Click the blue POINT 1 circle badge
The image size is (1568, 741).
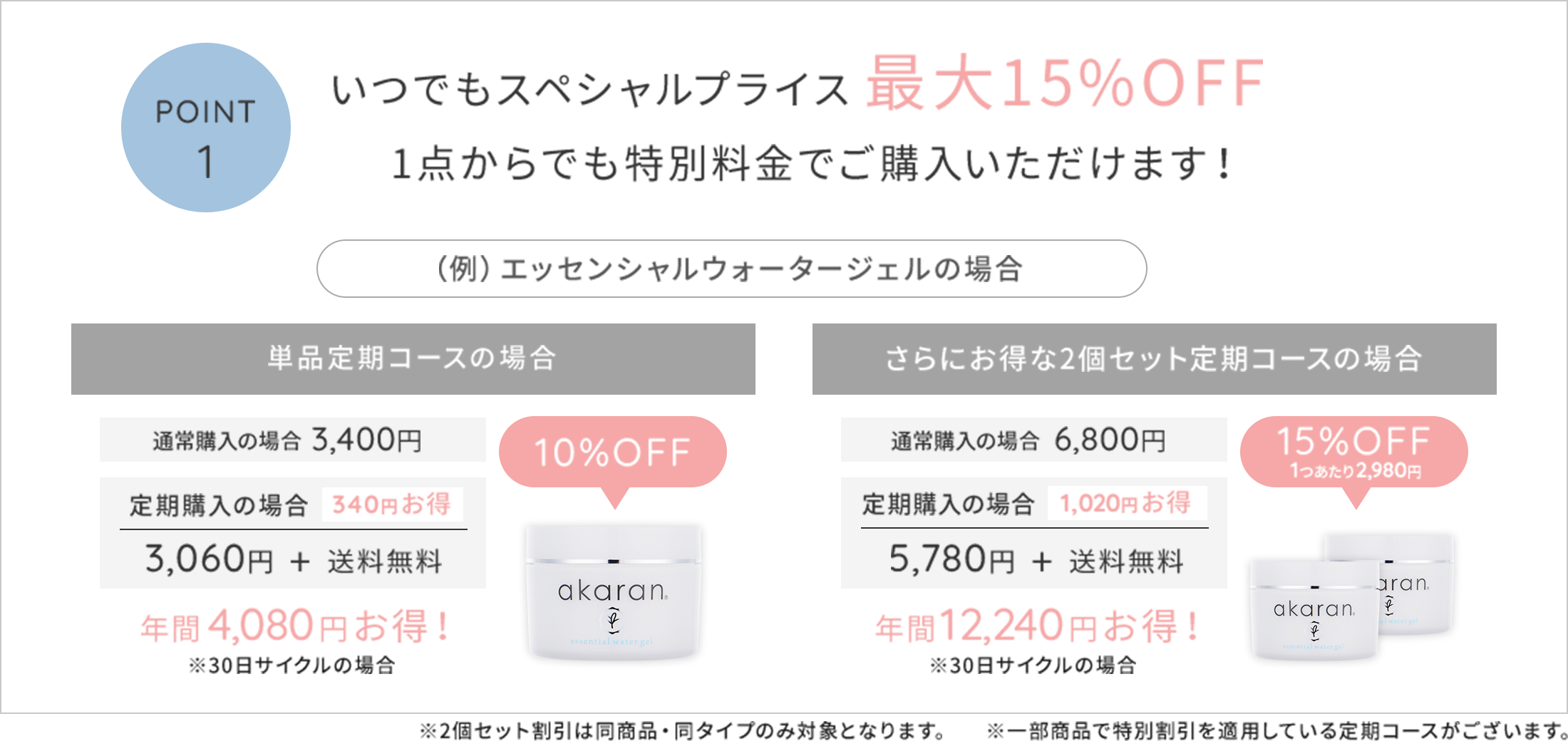tap(205, 128)
